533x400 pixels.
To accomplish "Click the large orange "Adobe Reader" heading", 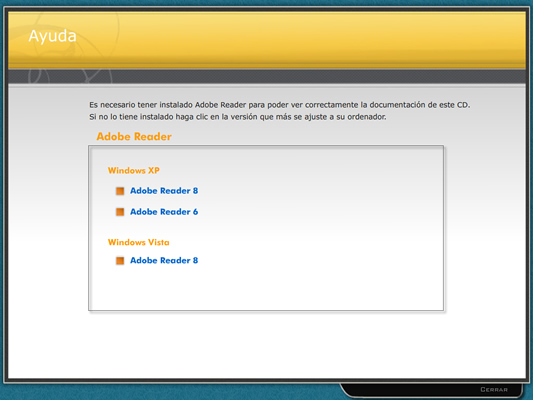I will tap(134, 137).
